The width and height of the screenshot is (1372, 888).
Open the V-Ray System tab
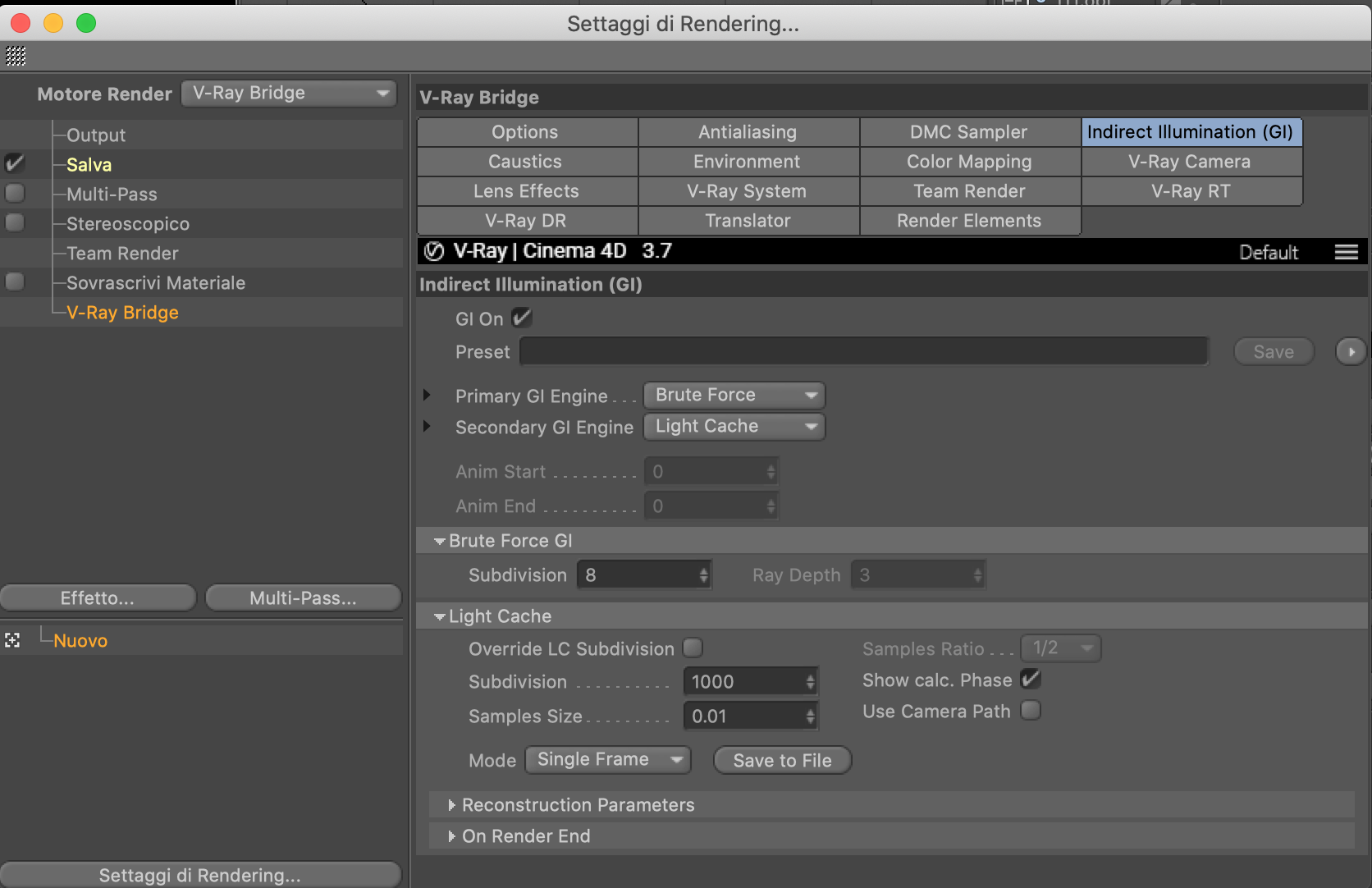click(748, 191)
